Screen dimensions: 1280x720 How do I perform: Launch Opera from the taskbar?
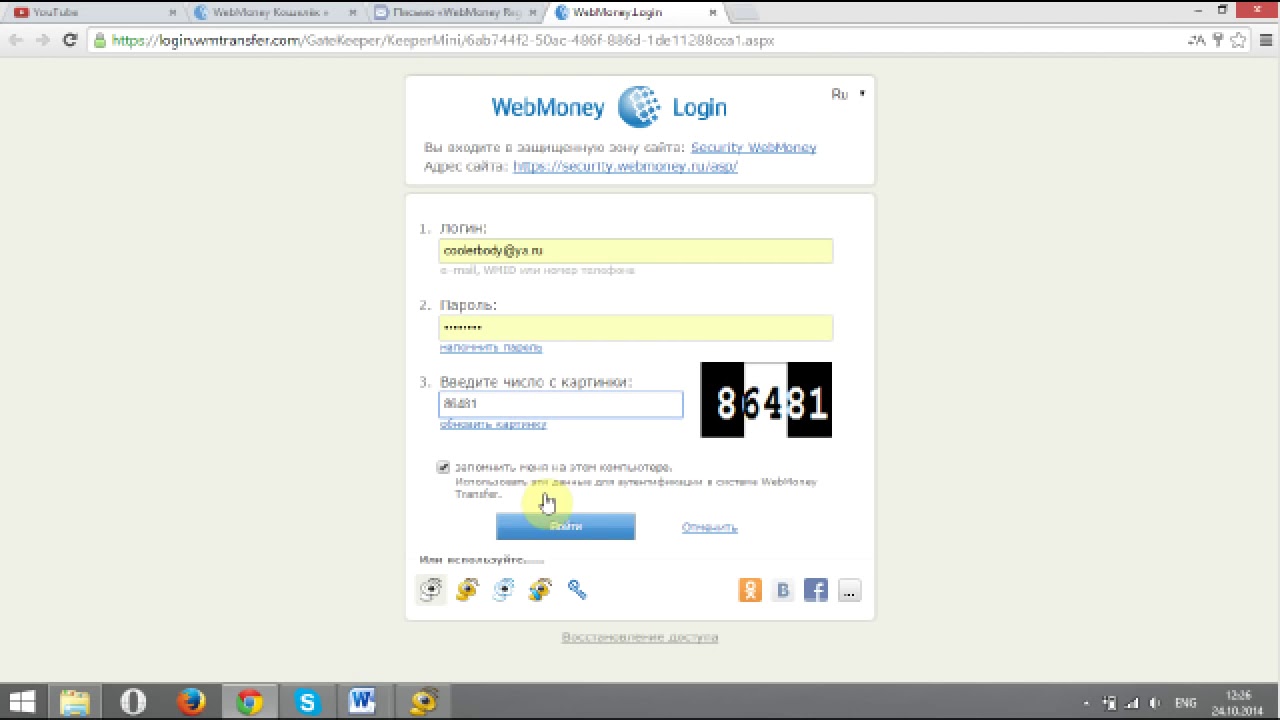tap(133, 702)
